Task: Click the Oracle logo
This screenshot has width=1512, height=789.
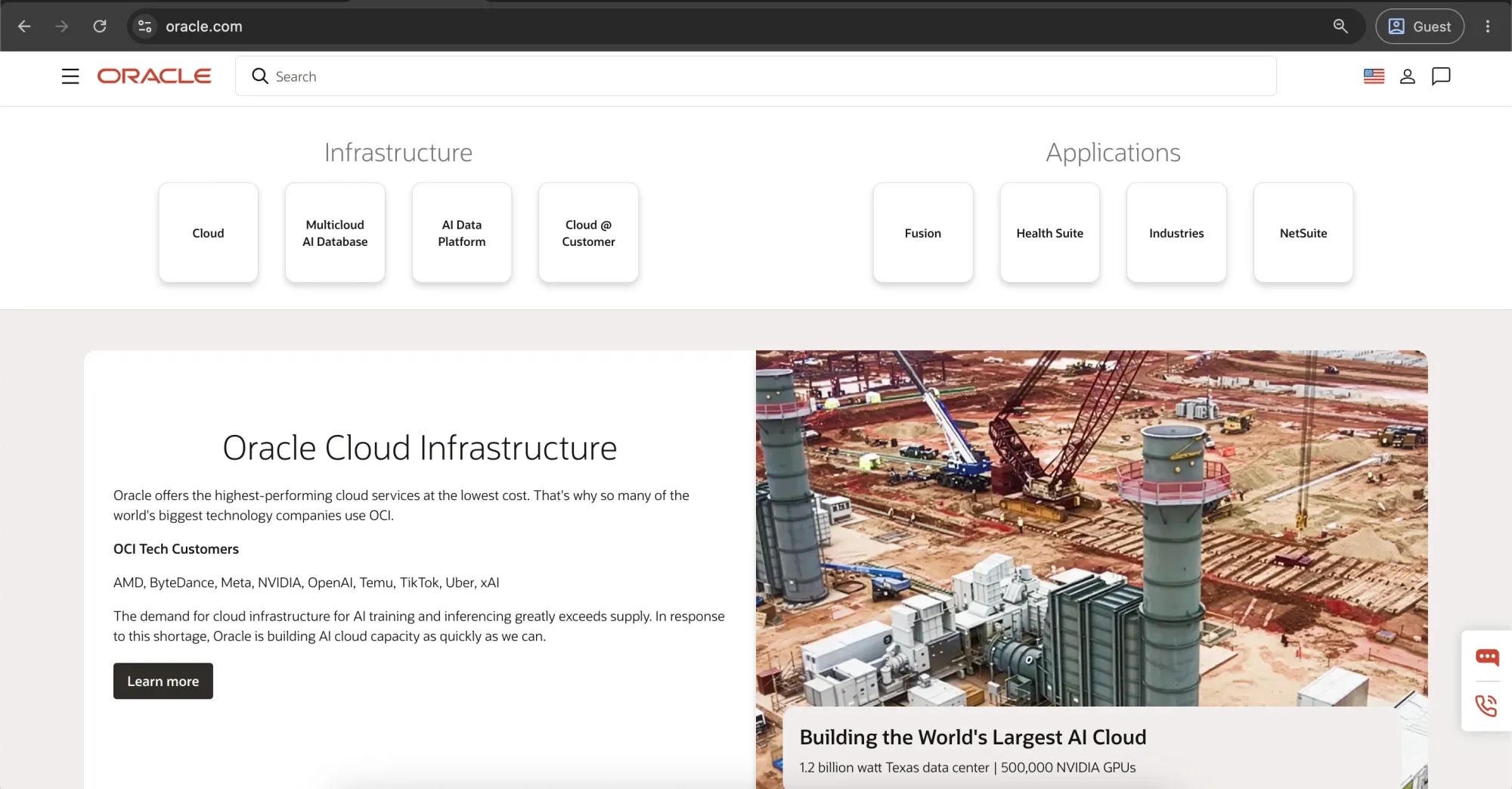Action: pos(154,76)
